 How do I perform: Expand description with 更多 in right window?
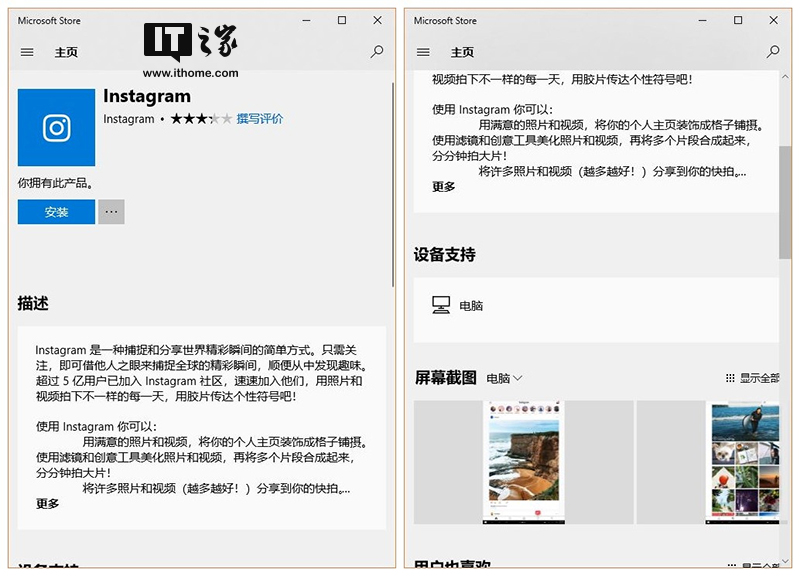click(x=443, y=187)
